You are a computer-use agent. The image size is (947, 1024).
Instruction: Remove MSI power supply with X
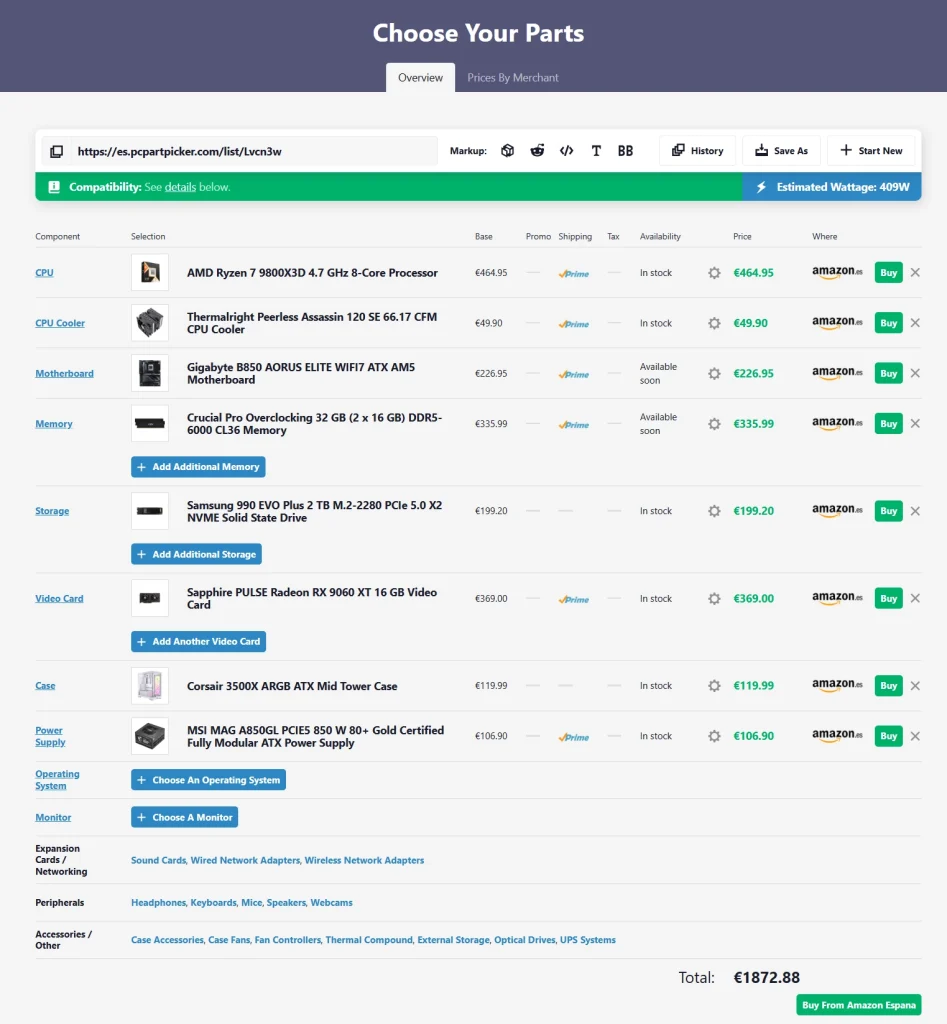(915, 736)
